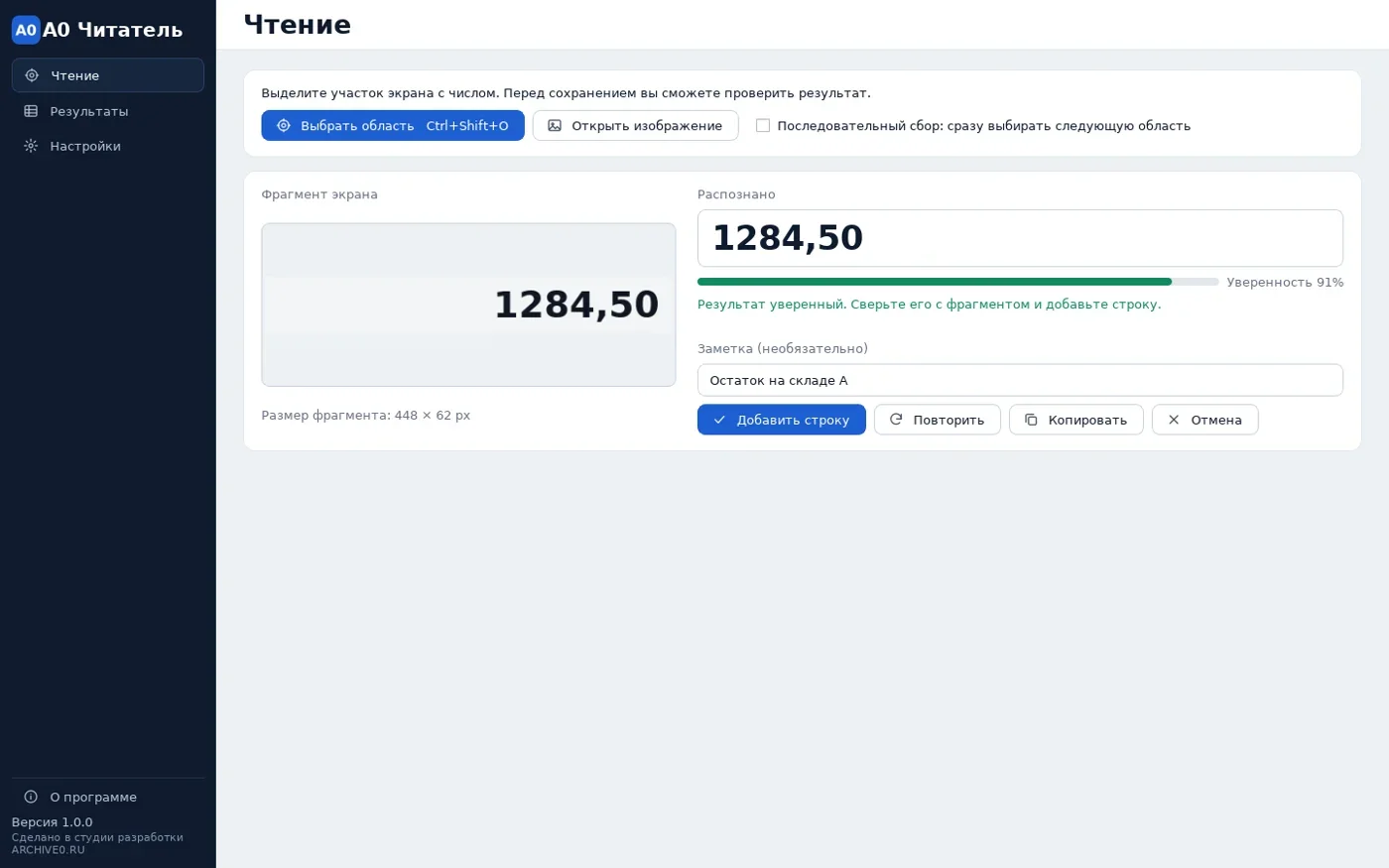Click the A0 Читатель app title
The height and width of the screenshot is (868, 1389).
pos(112,30)
